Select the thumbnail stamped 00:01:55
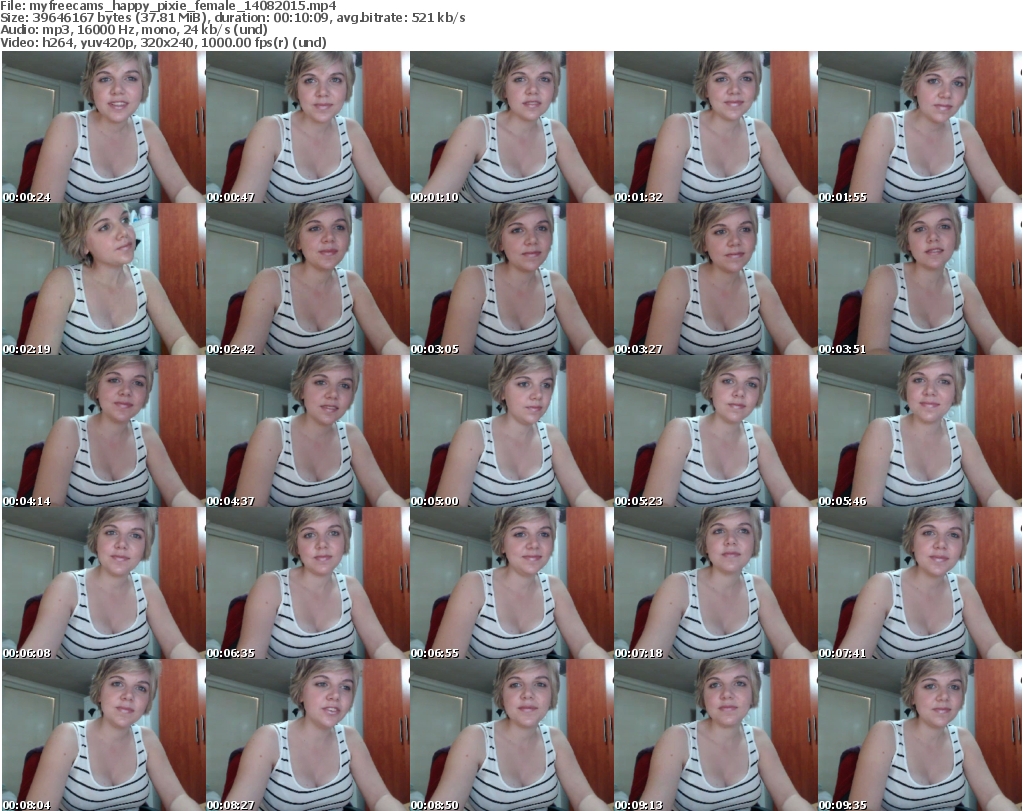Viewport: 1024px width, 811px height. coord(920,127)
